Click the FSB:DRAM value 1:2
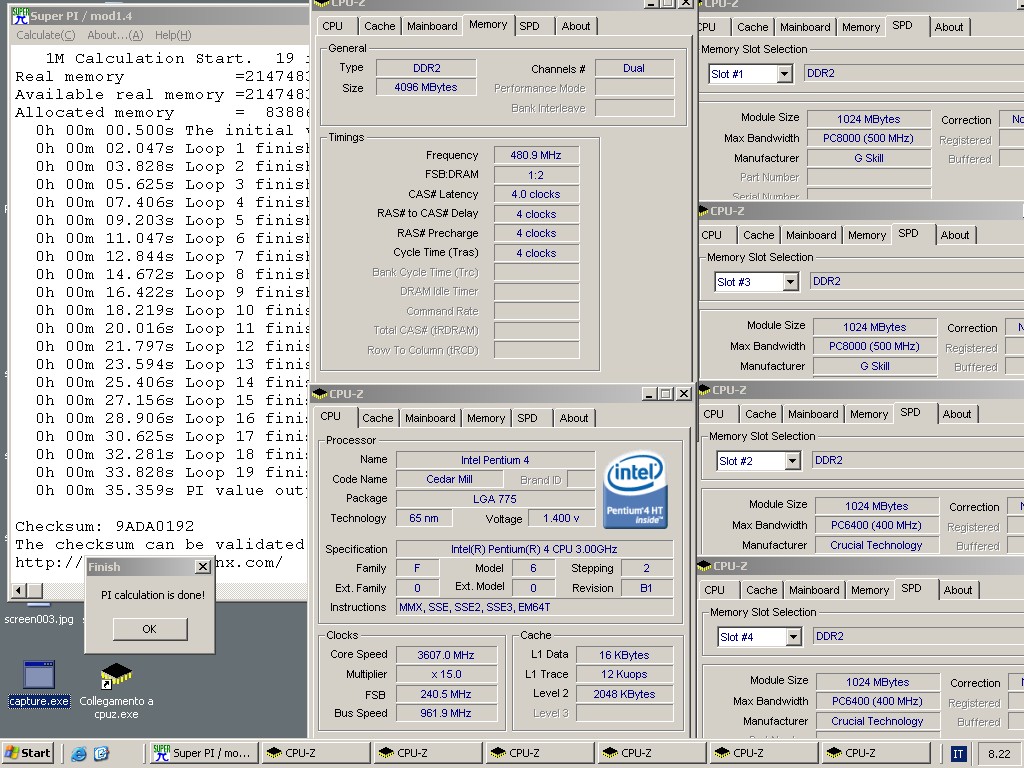 point(536,175)
